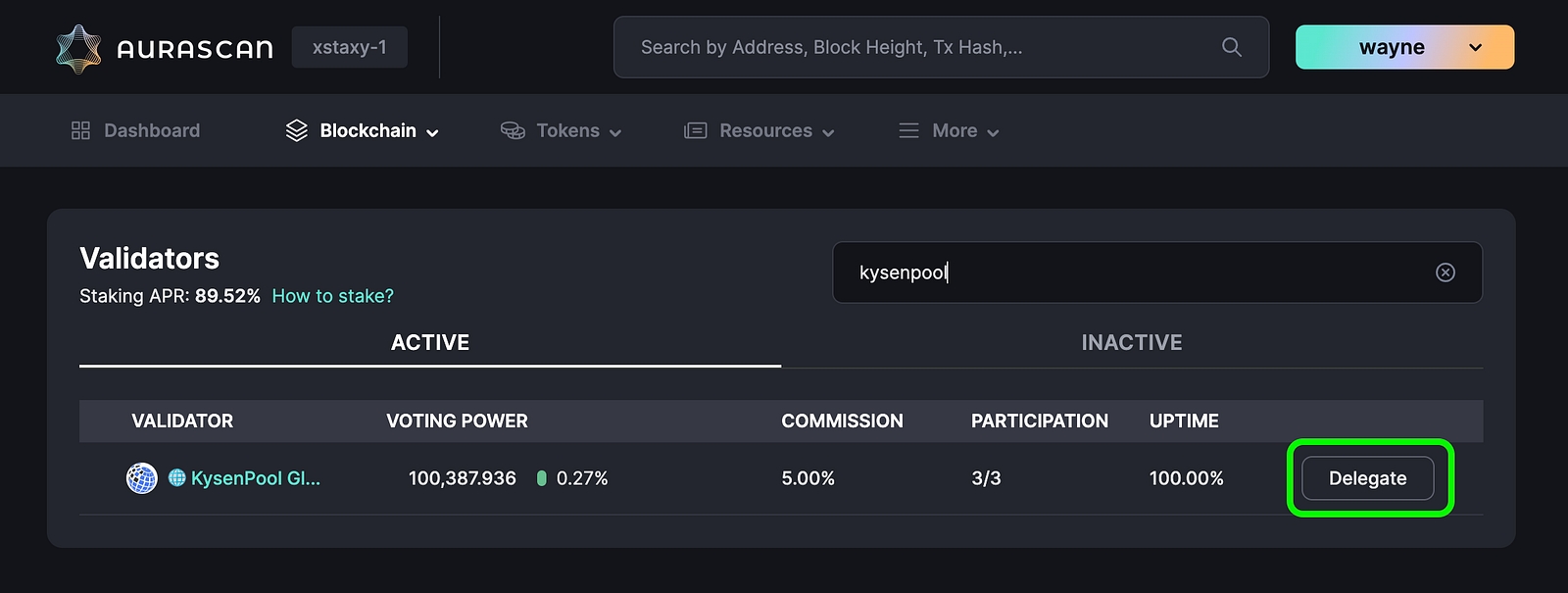Click the KysenPool validator avatar image
1568x593 pixels.
[142, 478]
